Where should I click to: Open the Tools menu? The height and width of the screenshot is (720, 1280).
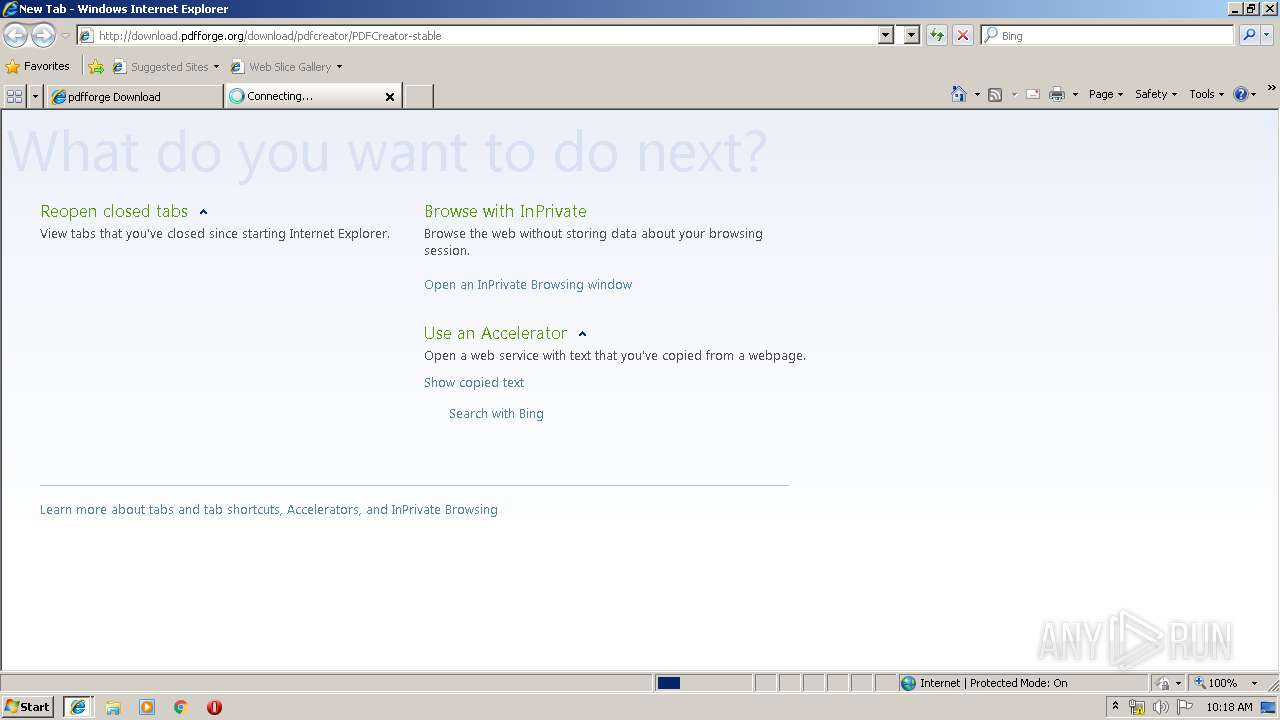[x=1207, y=94]
